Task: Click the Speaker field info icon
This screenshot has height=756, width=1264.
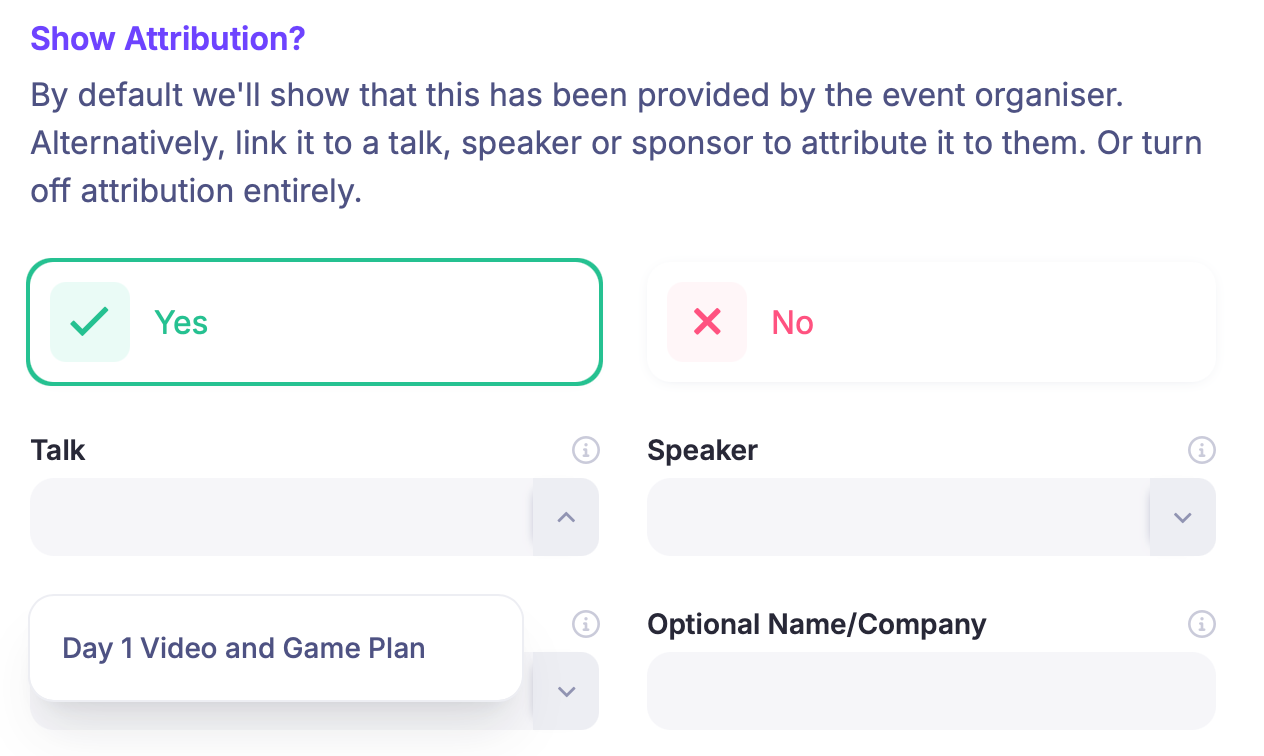Action: pos(1202,450)
